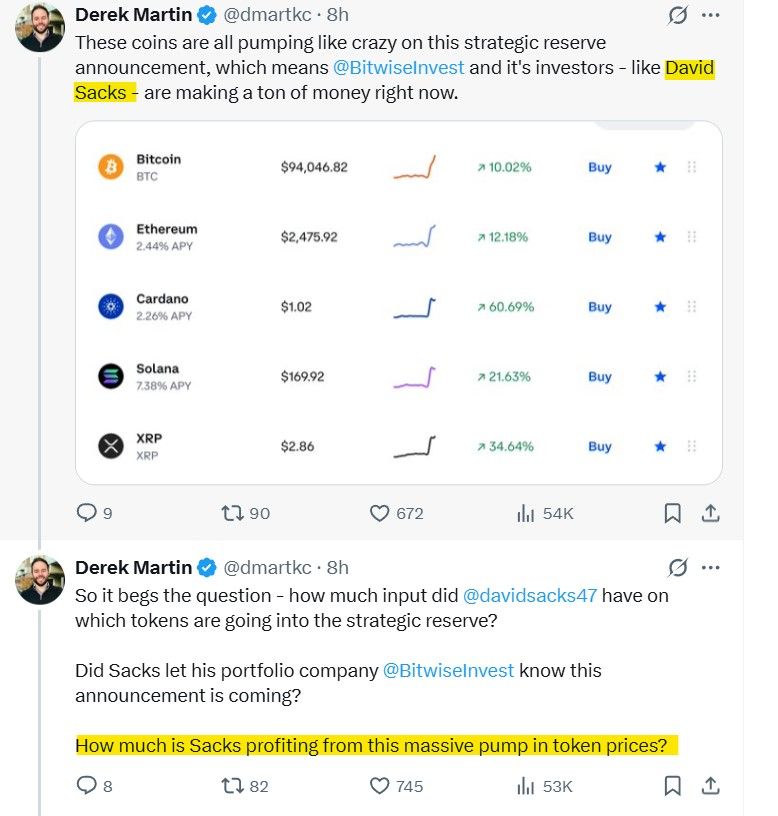This screenshot has width=778, height=816.
Task: Open the @davidsacks47 mention link
Action: (x=530, y=595)
